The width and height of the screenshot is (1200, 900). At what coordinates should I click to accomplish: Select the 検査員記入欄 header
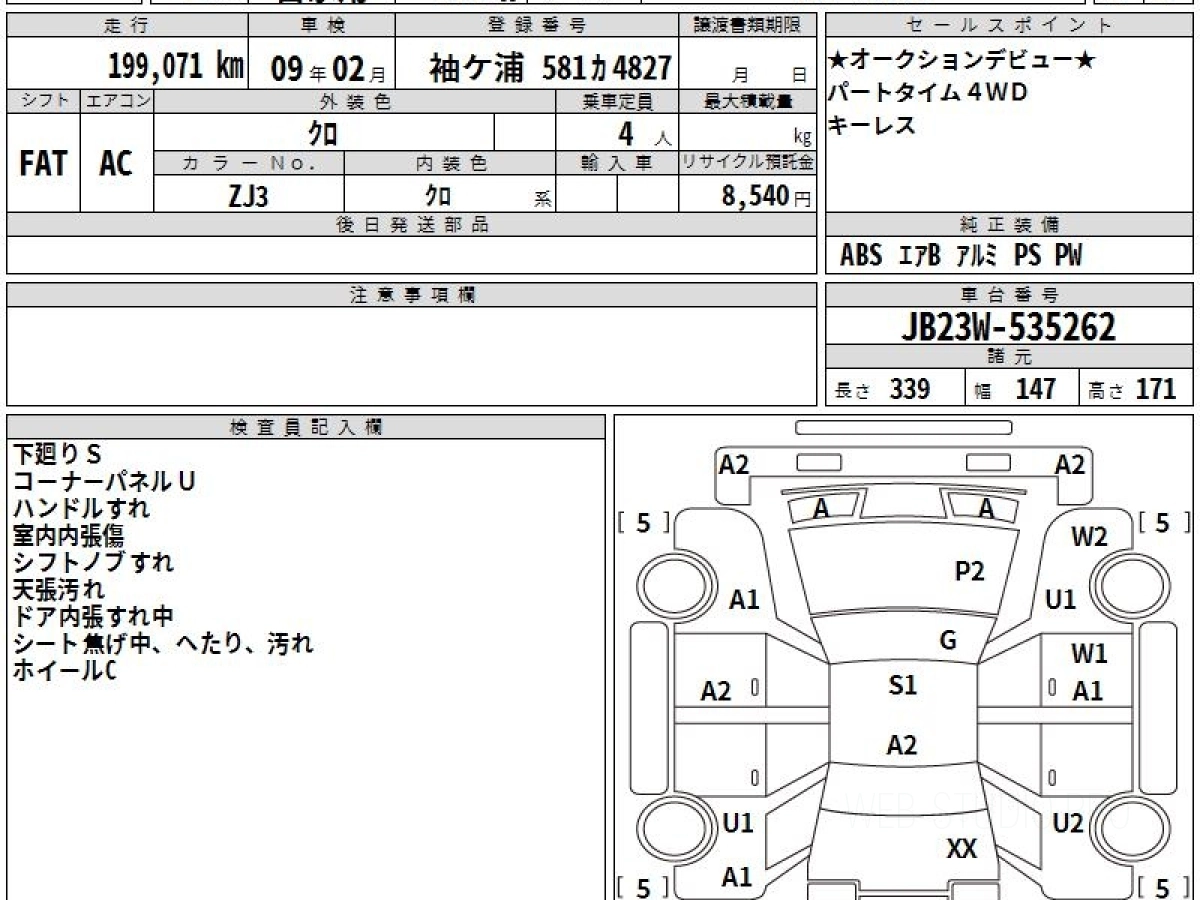pyautogui.click(x=306, y=427)
